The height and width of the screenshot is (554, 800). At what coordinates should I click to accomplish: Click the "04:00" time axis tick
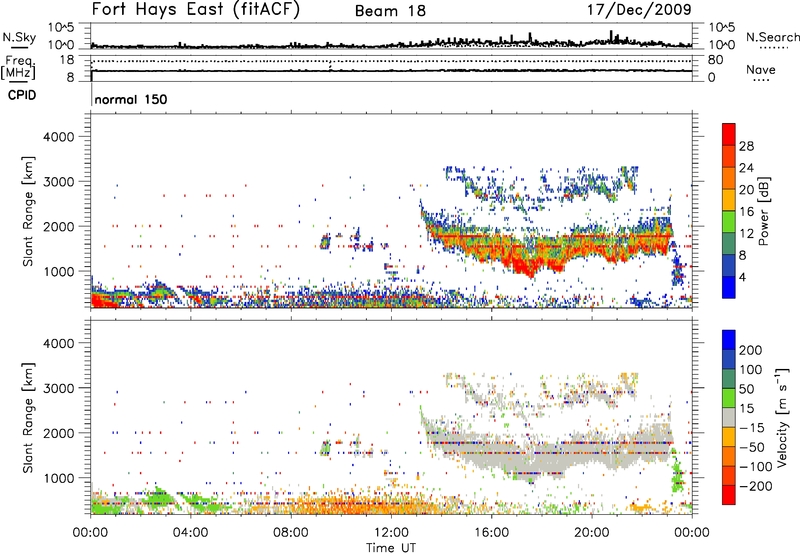pyautogui.click(x=191, y=533)
